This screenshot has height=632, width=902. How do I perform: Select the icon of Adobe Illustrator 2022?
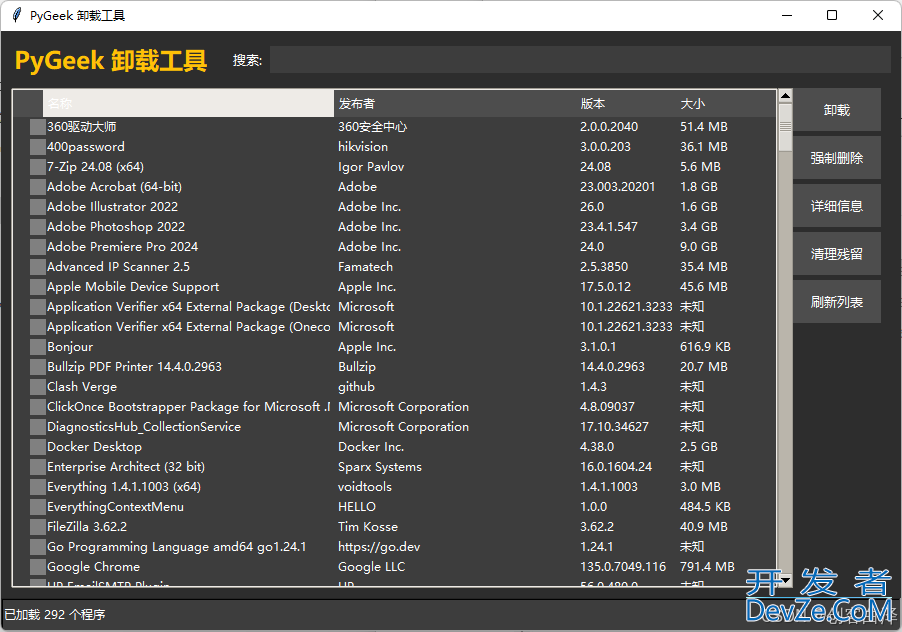tap(37, 207)
